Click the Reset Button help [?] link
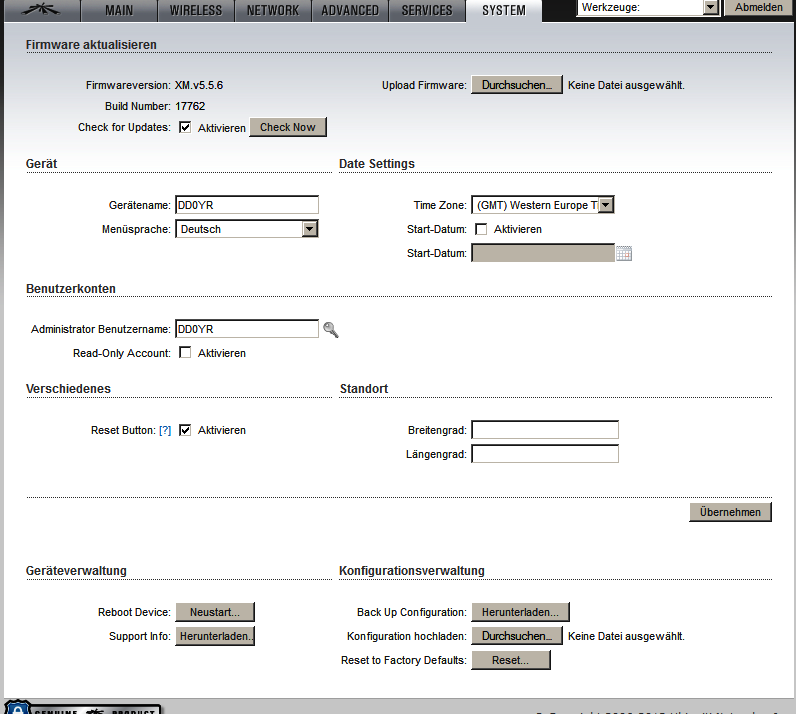 pos(165,430)
